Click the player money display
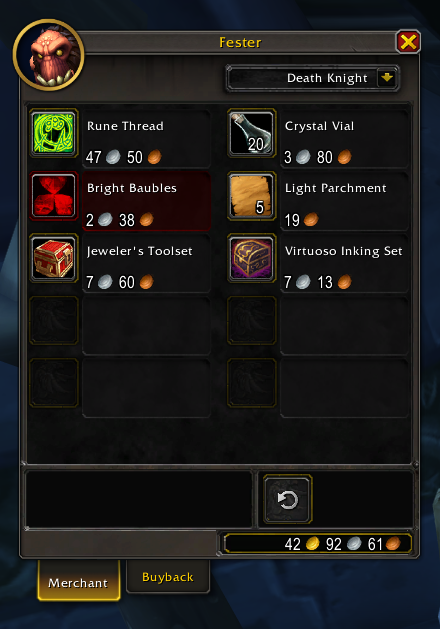 pyautogui.click(x=318, y=544)
